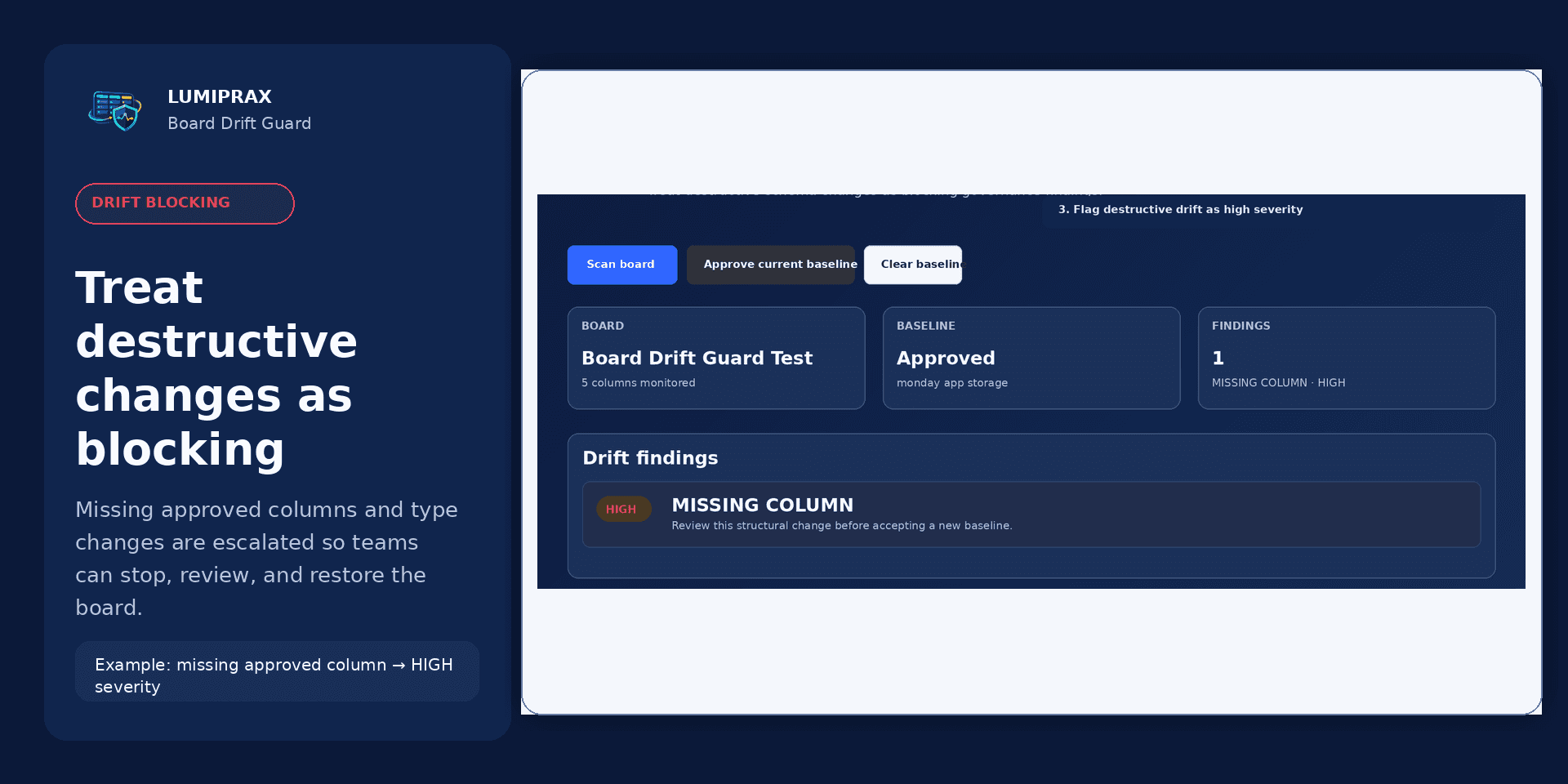Click the 'Treat destructive changes as blocking' headline
The image size is (1568, 784).
point(216,368)
